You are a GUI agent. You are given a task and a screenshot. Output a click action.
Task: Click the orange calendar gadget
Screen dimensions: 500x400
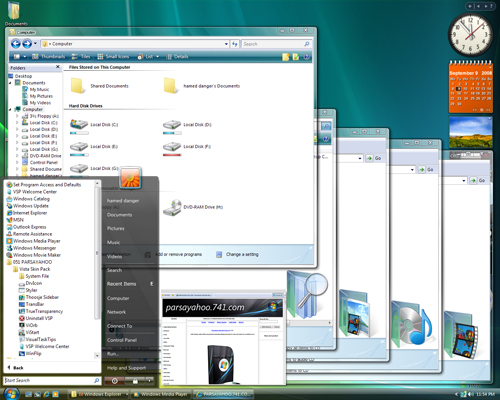point(470,87)
